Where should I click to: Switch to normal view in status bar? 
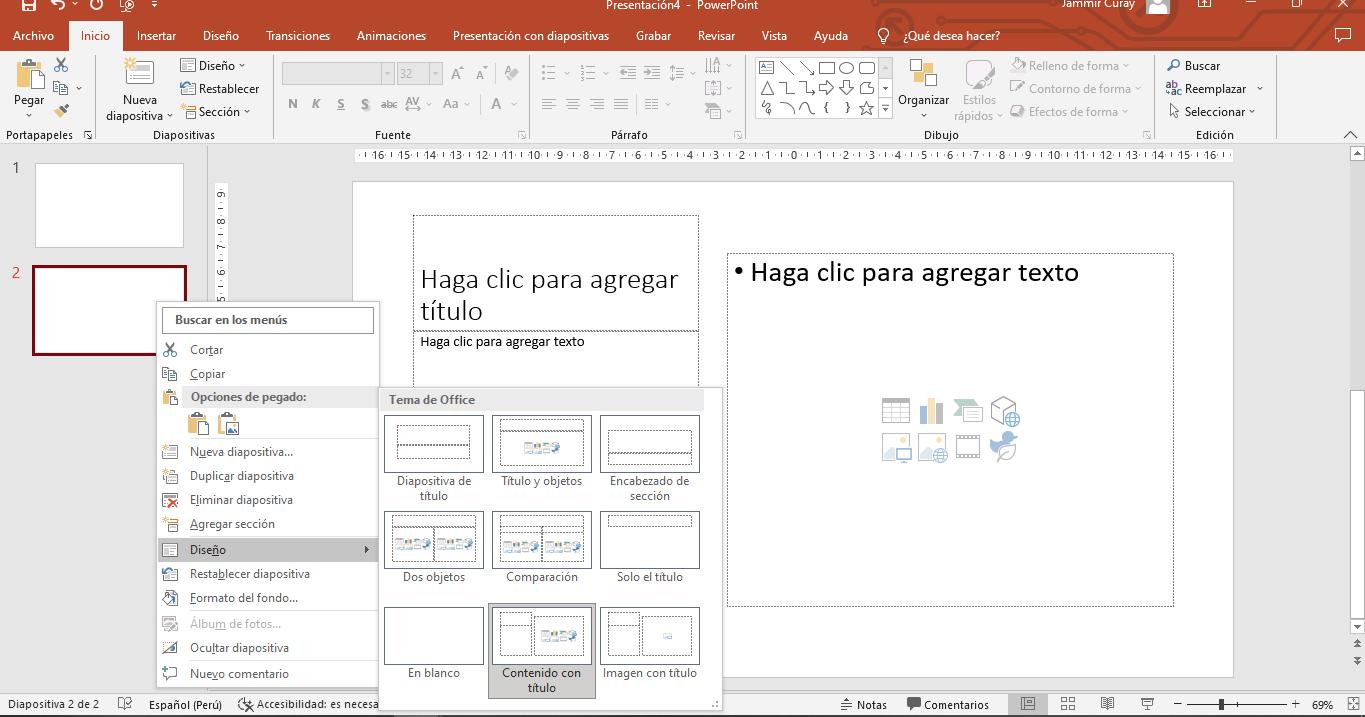tap(1027, 704)
